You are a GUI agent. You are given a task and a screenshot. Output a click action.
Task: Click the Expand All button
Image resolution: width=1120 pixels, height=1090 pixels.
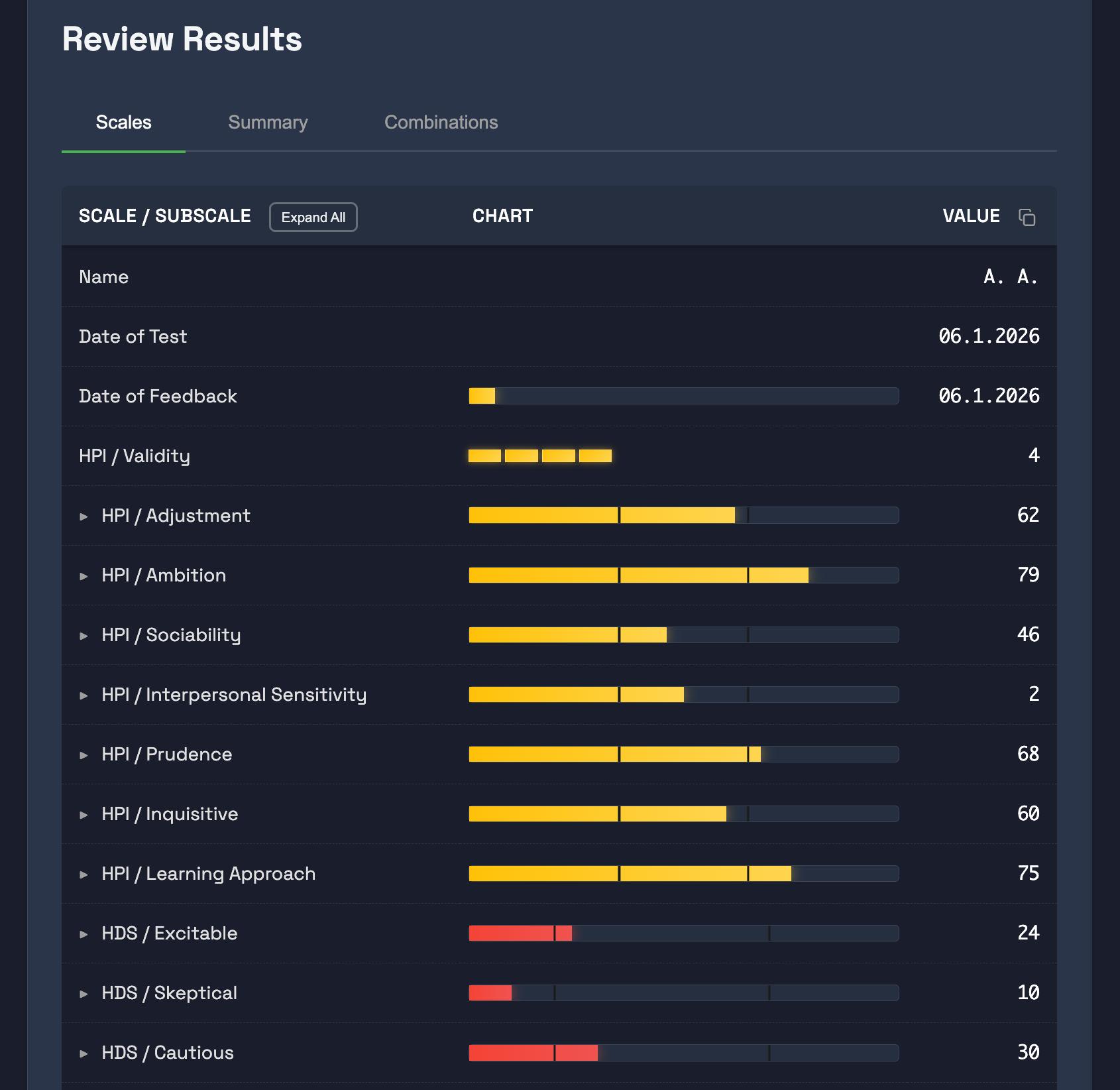point(313,217)
